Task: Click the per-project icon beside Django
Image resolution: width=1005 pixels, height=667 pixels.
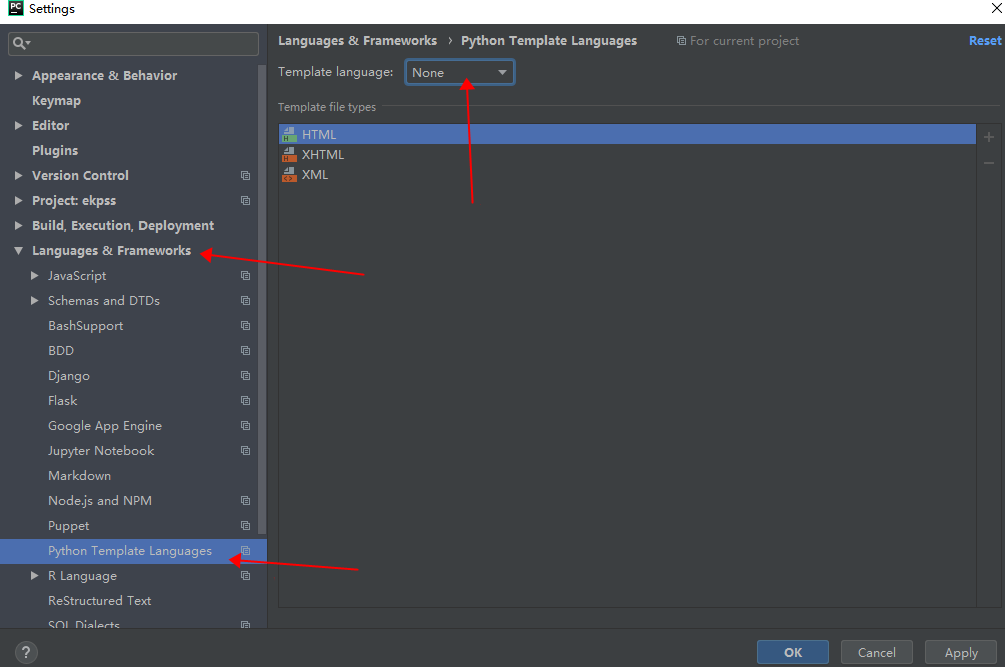Action: [x=245, y=375]
